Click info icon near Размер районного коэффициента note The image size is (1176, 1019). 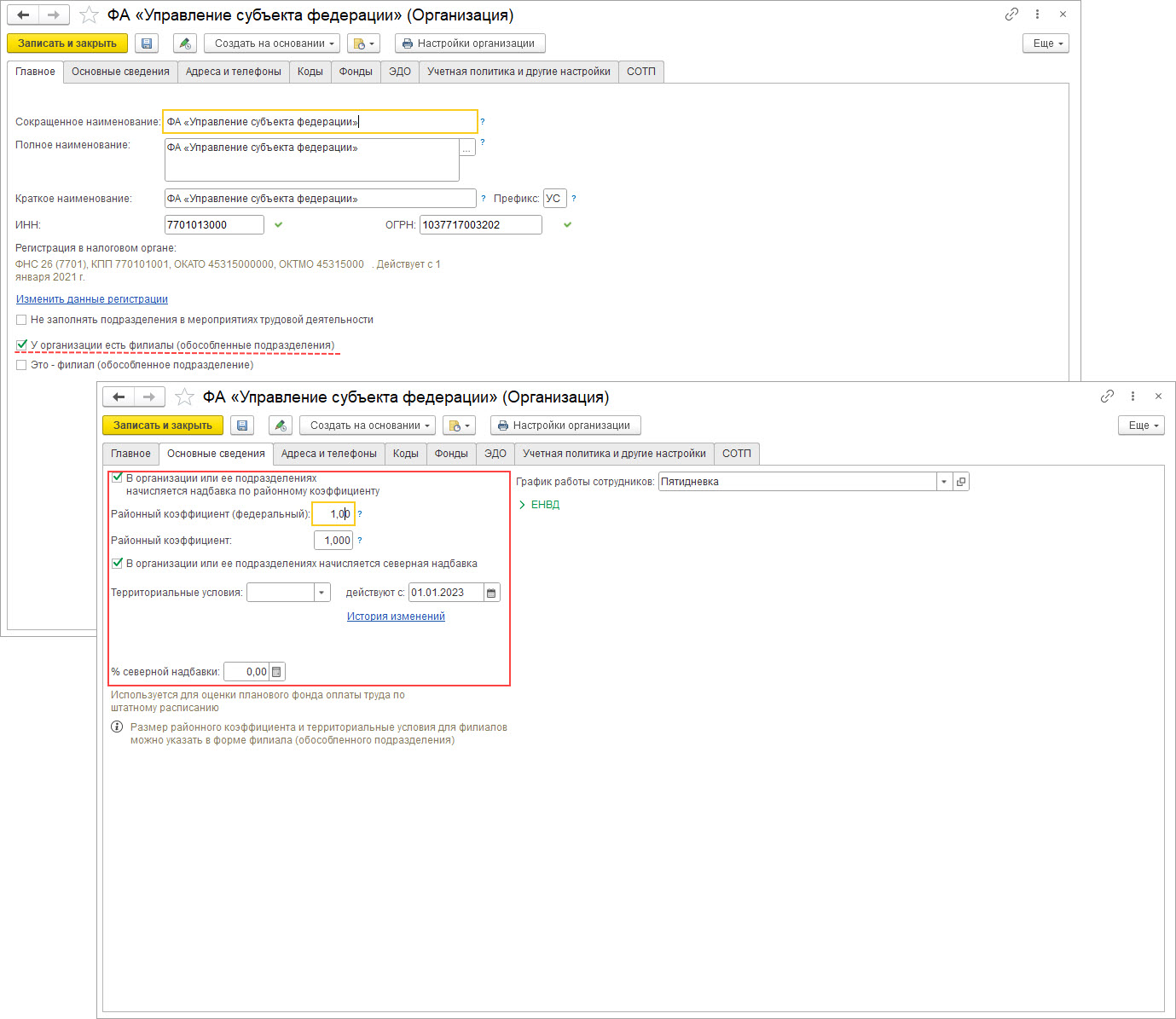[x=117, y=727]
